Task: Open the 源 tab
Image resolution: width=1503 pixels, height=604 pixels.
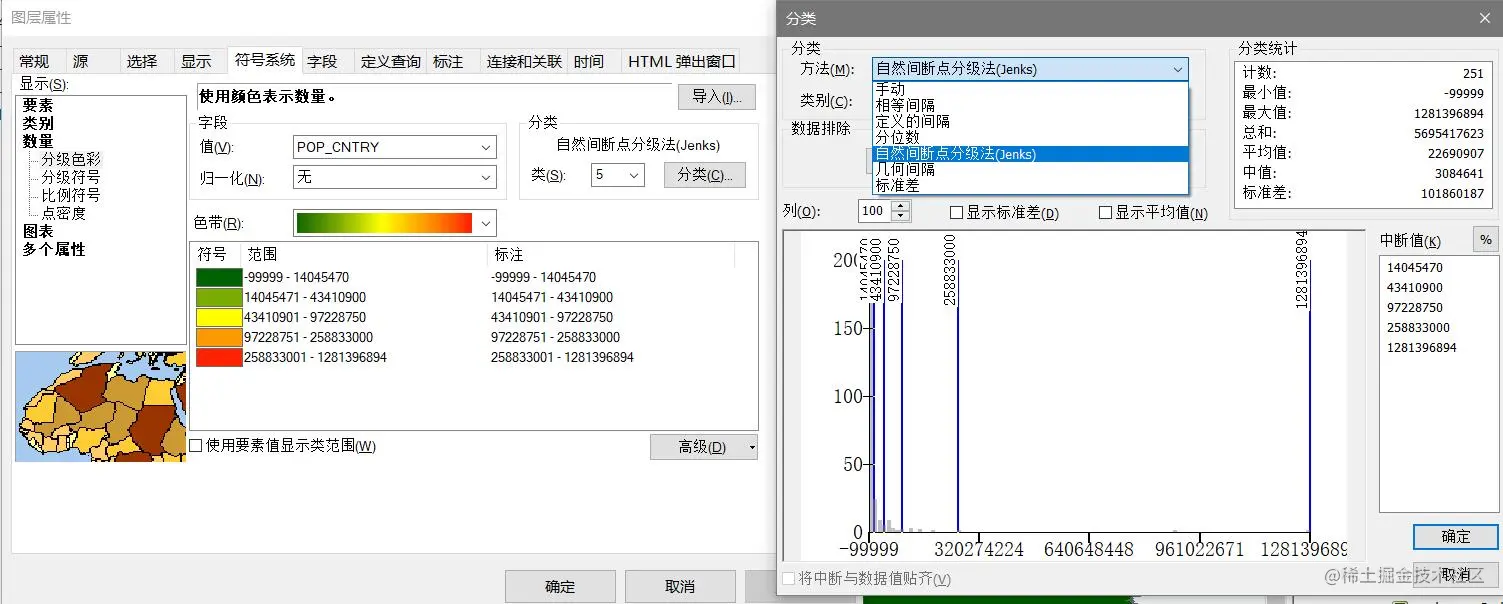Action: pos(81,61)
